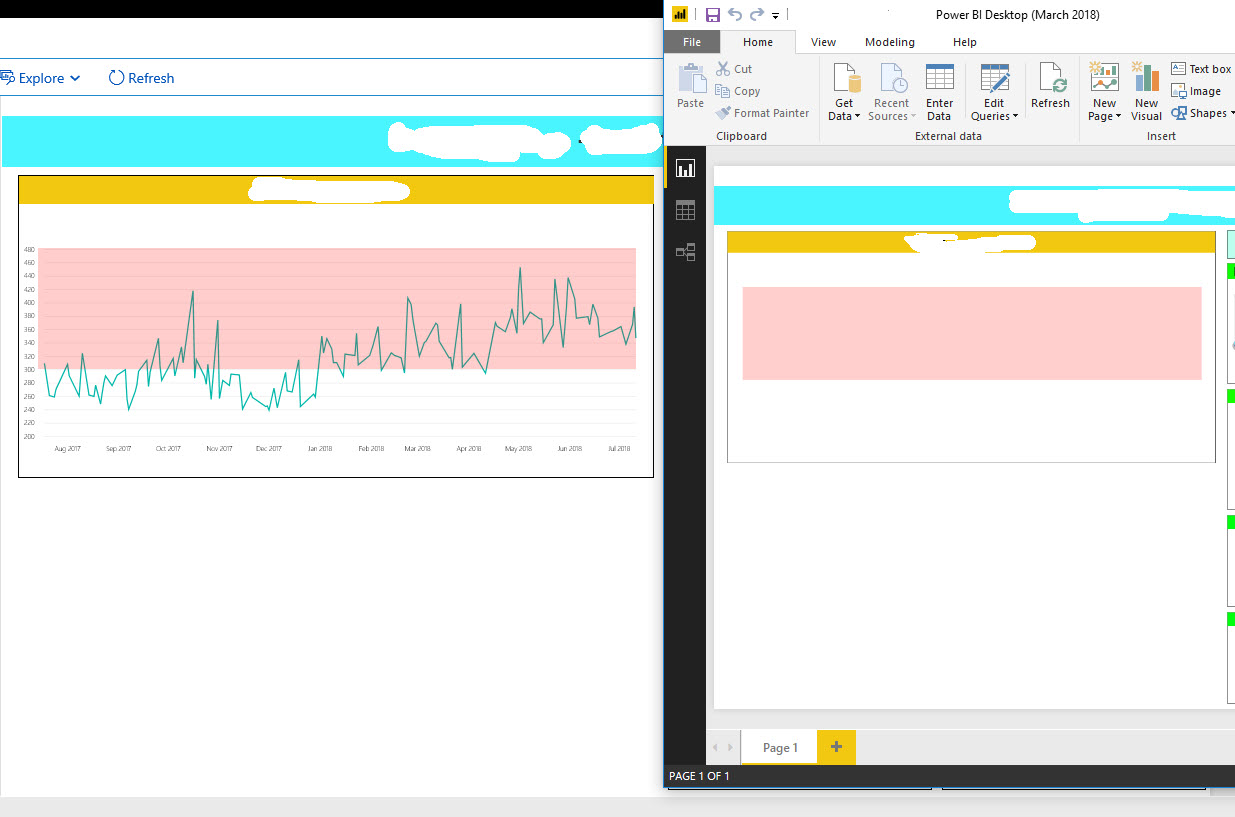The height and width of the screenshot is (817, 1235).
Task: Expand the Get Data dropdown arrow
Action: 857,117
